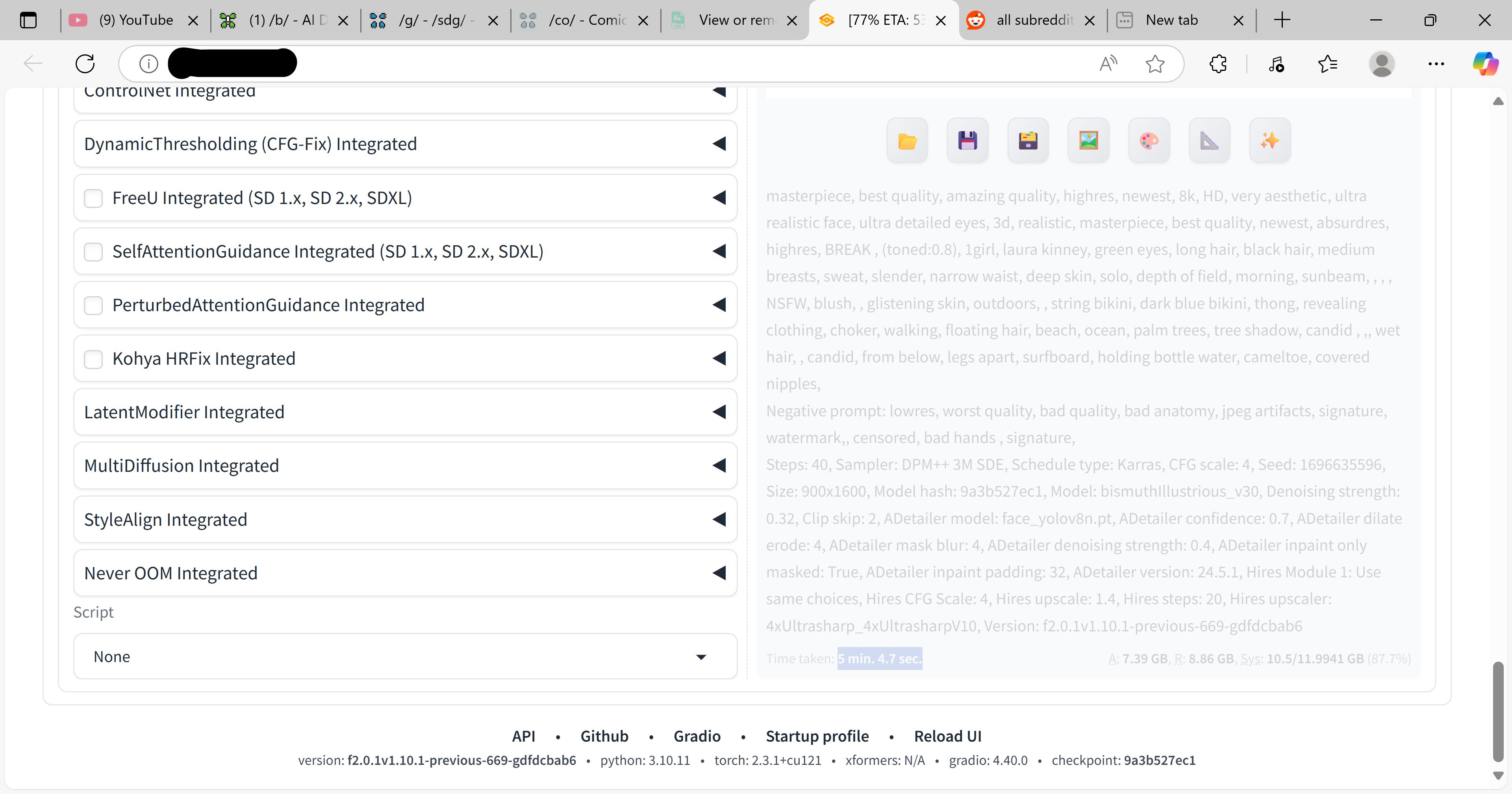Expand Never OOM Integrated section
The width and height of the screenshot is (1512, 794).
405,573
